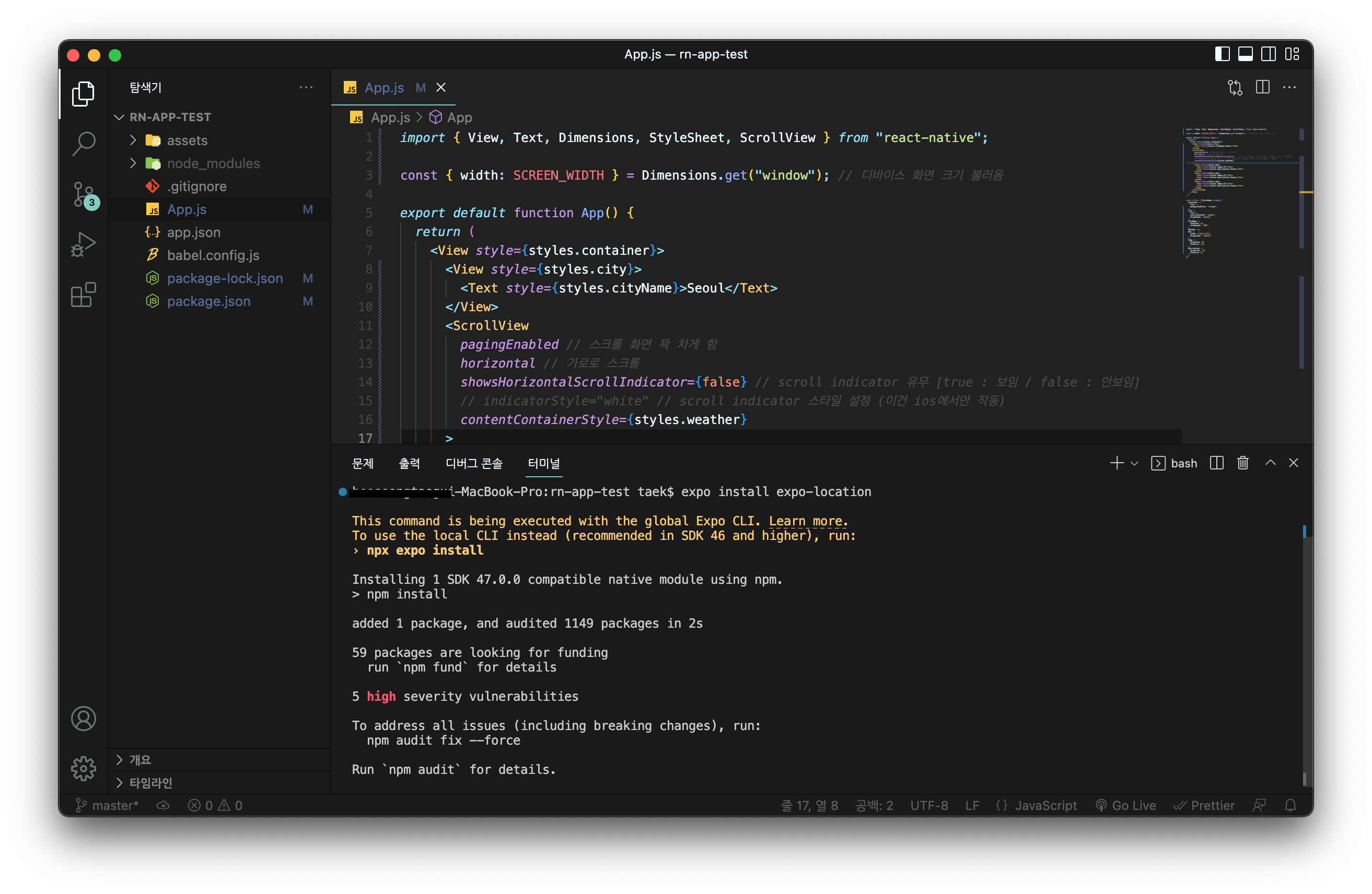This screenshot has width=1372, height=894.
Task: Split the editor to the right
Action: [1262, 88]
